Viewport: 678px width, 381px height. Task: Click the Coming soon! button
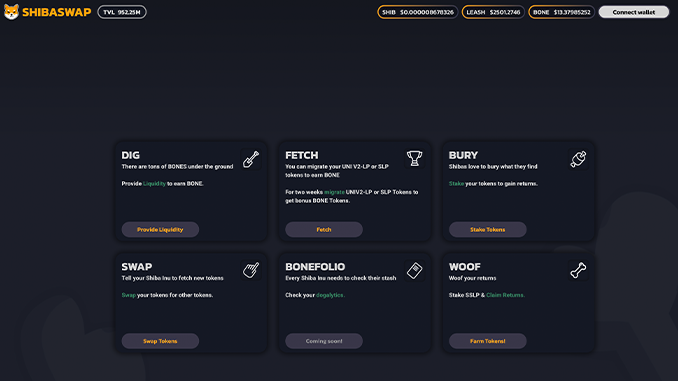pyautogui.click(x=324, y=341)
